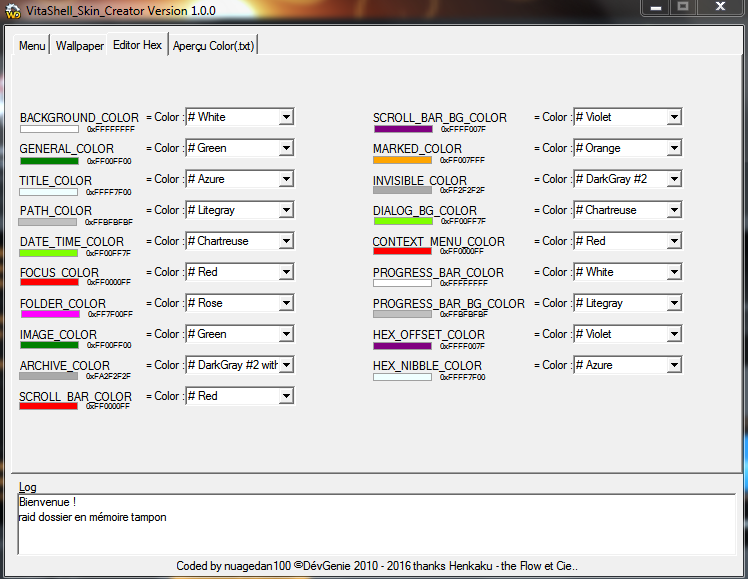
Task: Open CONTEXT_MENU_COLOR Red dropdown
Action: tap(674, 241)
